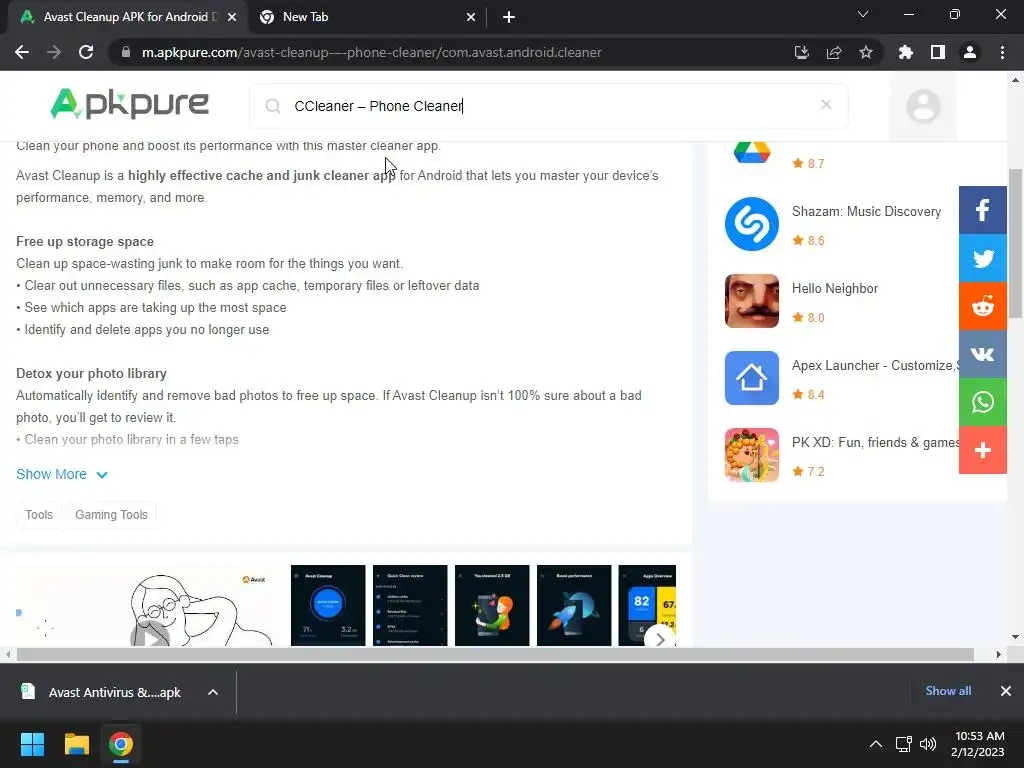The width and height of the screenshot is (1024, 768).
Task: Open the Avast Cleanup home screenshot
Action: coord(328,605)
